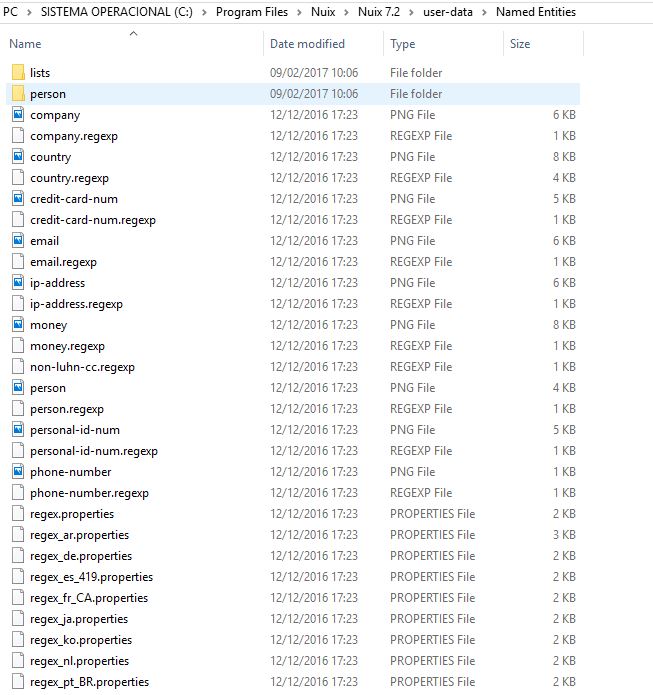
Task: Expand chevron after SISTEMA OPERACIONAL (C:)
Action: (x=204, y=12)
